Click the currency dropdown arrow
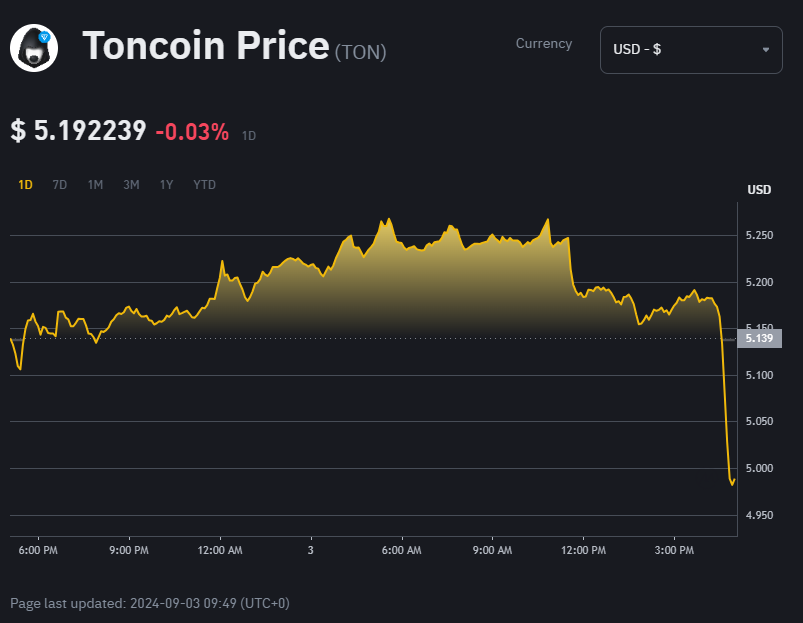803x623 pixels. [x=766, y=50]
